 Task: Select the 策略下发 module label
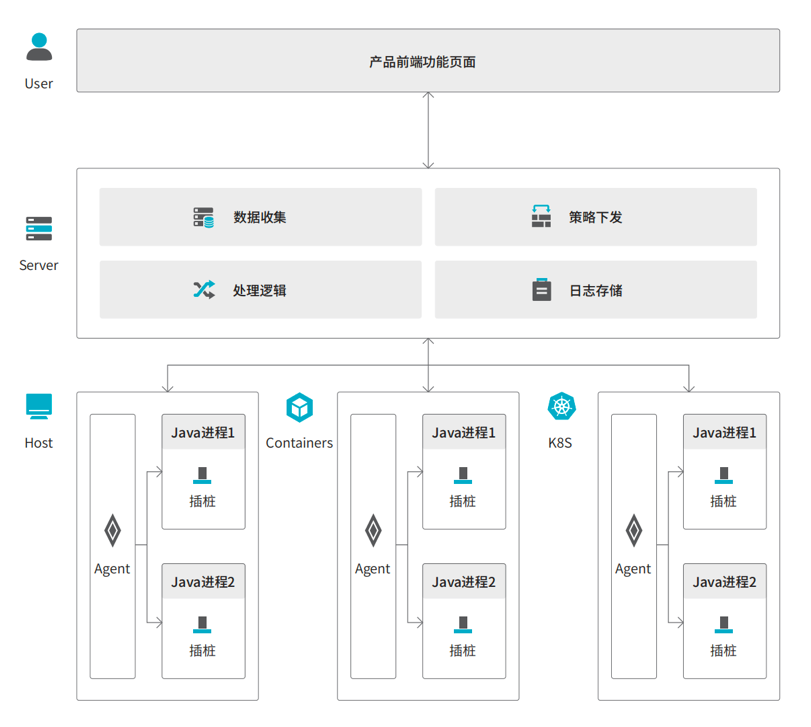595,217
